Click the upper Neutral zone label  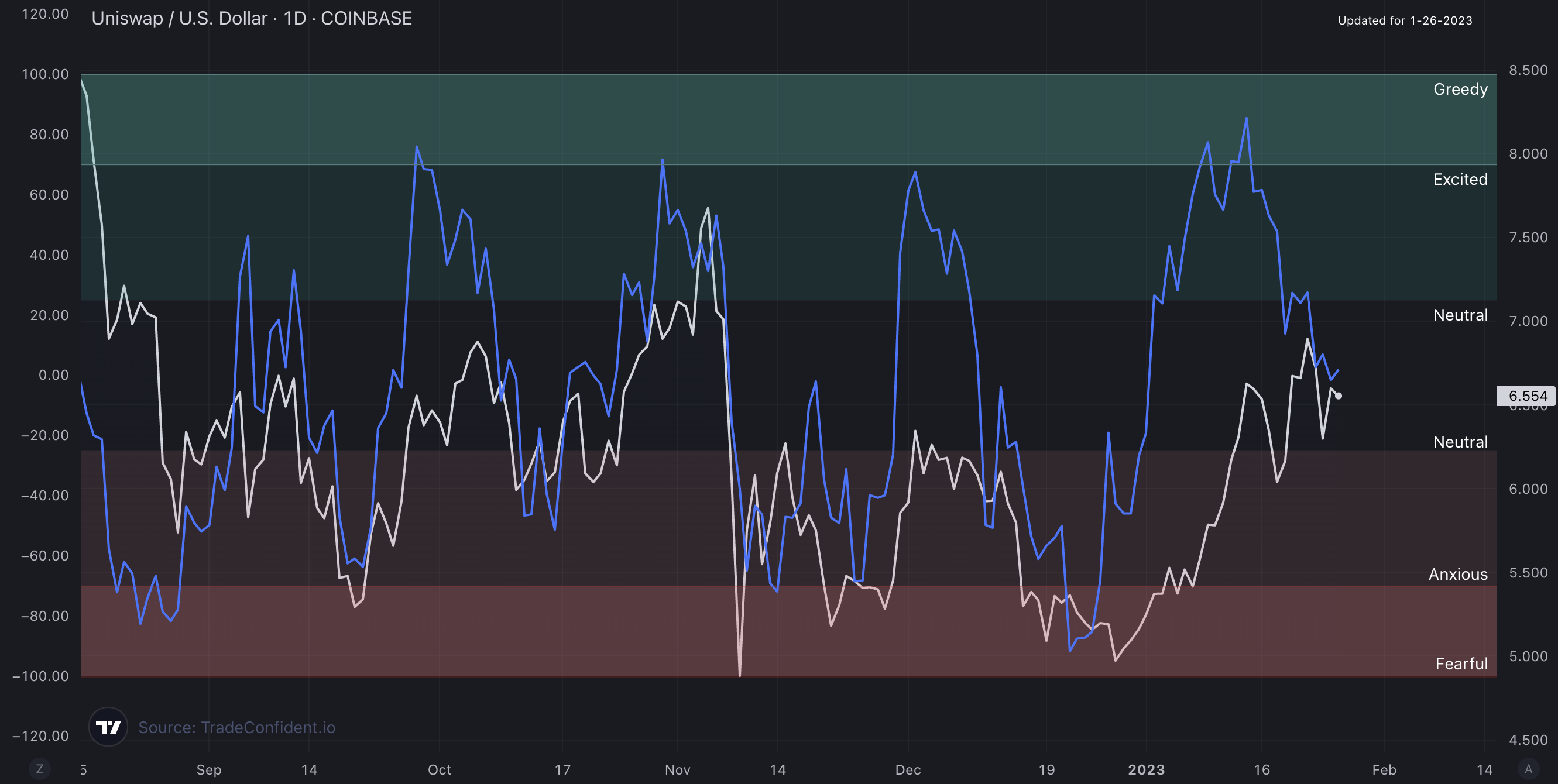(1460, 315)
